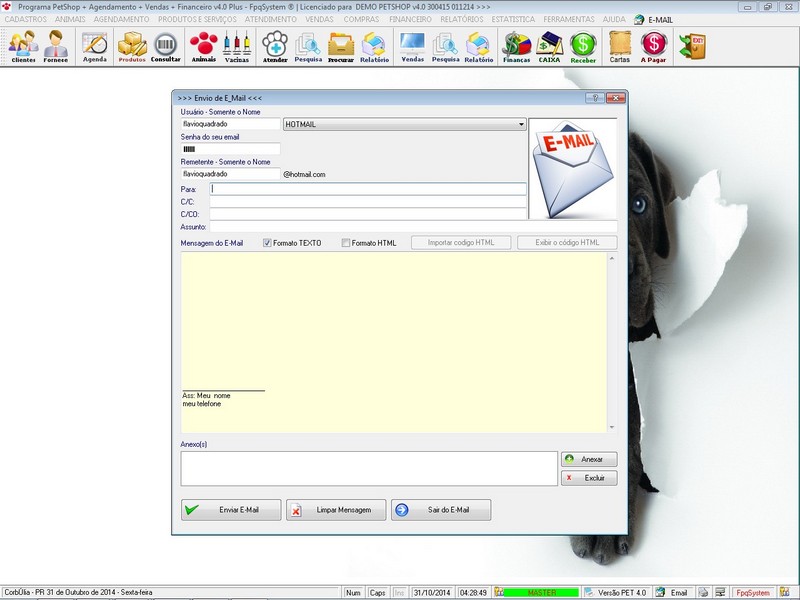Viewport: 800px width, 600px height.
Task: Click the Enviar E-Mail button
Action: 231,509
